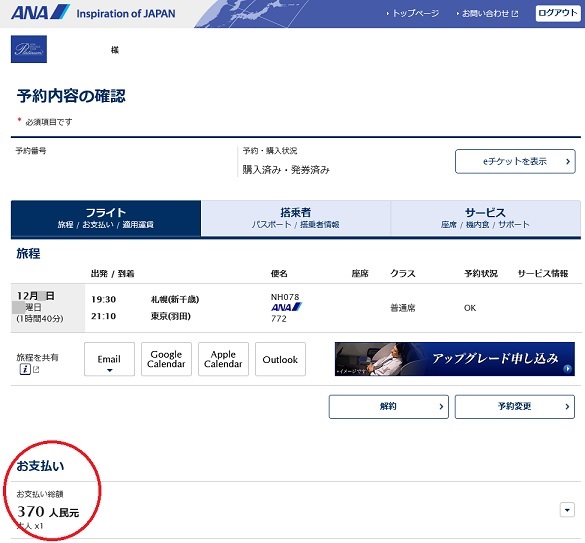Screen dimensions: 585x543
Task: Click aircraft type 772
Action: [279, 318]
